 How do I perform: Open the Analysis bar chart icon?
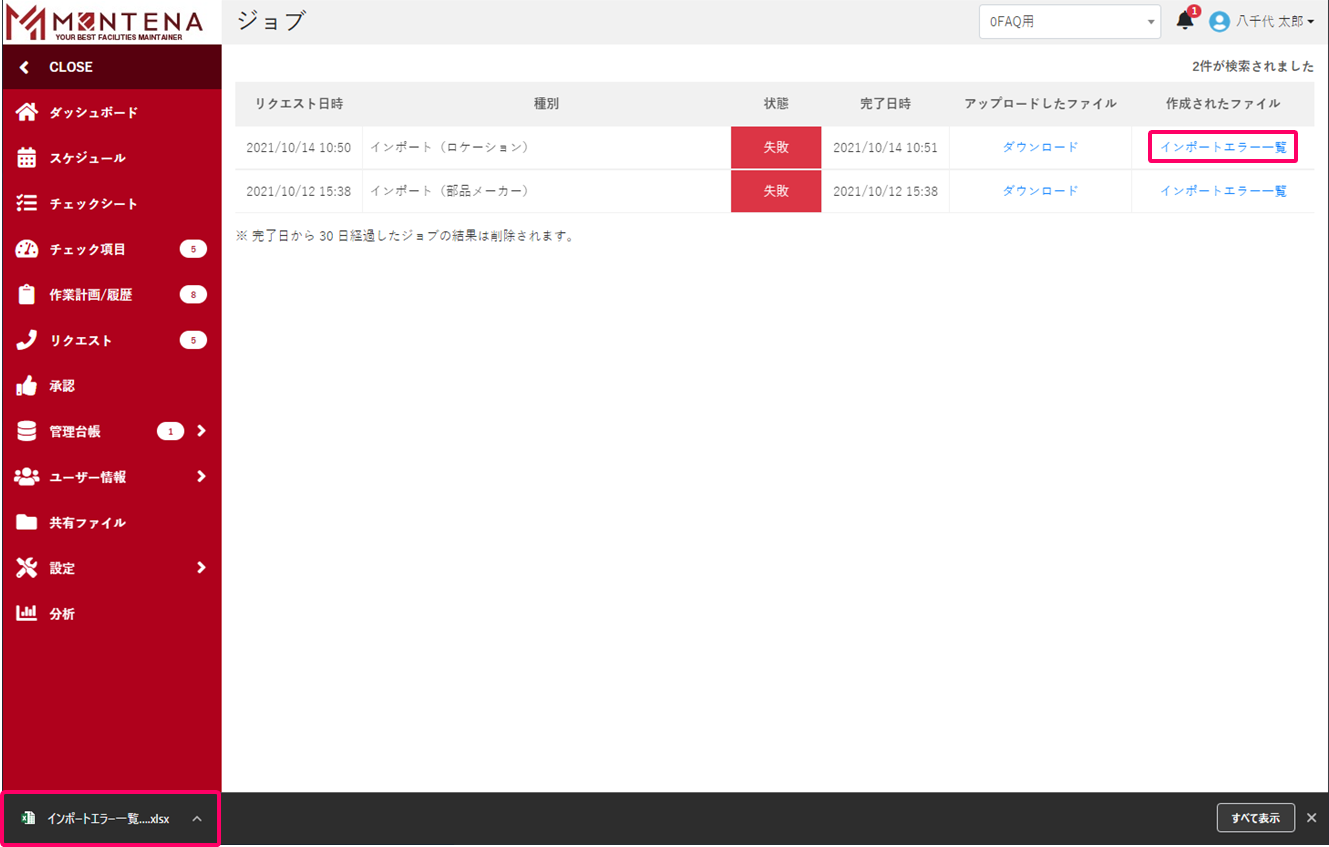coord(27,613)
